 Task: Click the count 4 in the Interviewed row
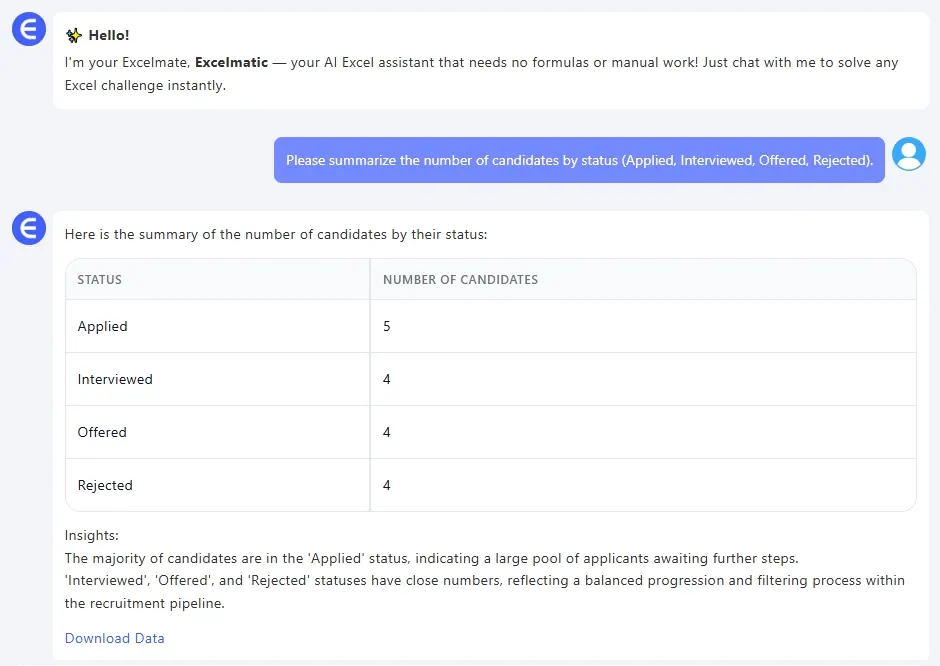tap(387, 379)
